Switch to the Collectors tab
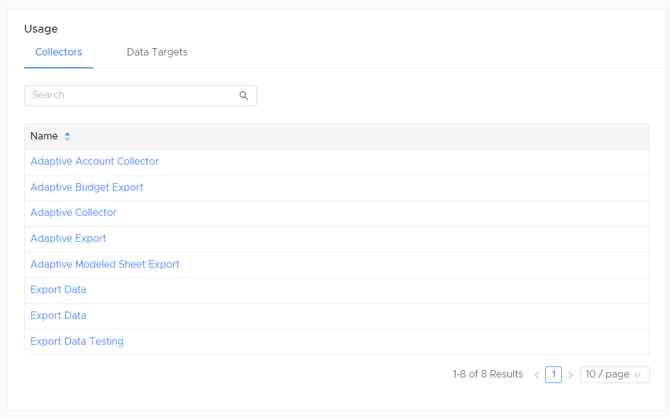Viewport: 670px width, 417px height. [59, 52]
